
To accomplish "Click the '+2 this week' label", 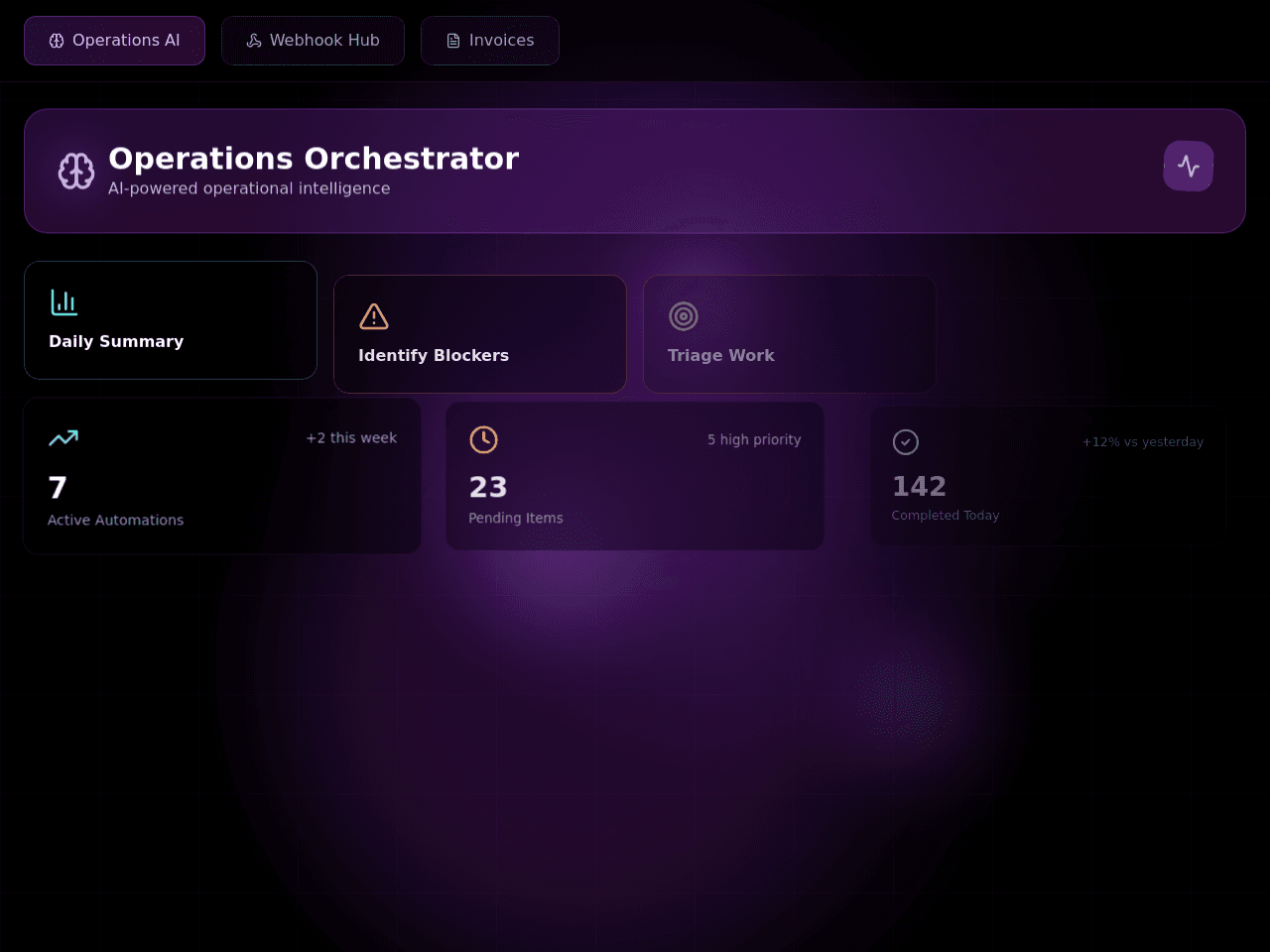I will (x=351, y=438).
